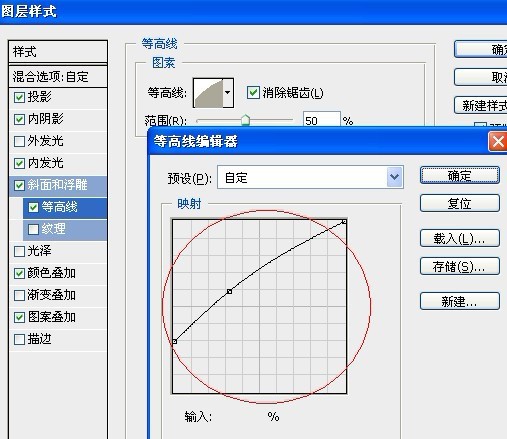Select the top-right curve control point
Viewport: 507px width, 439px height.
pos(344,222)
